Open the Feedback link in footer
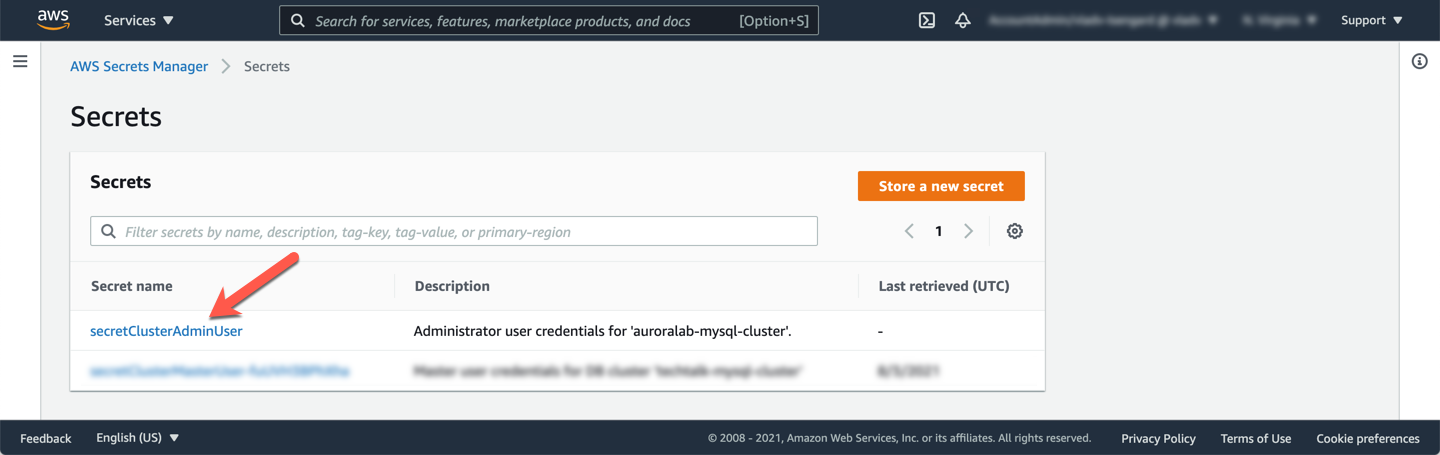 [x=46, y=438]
